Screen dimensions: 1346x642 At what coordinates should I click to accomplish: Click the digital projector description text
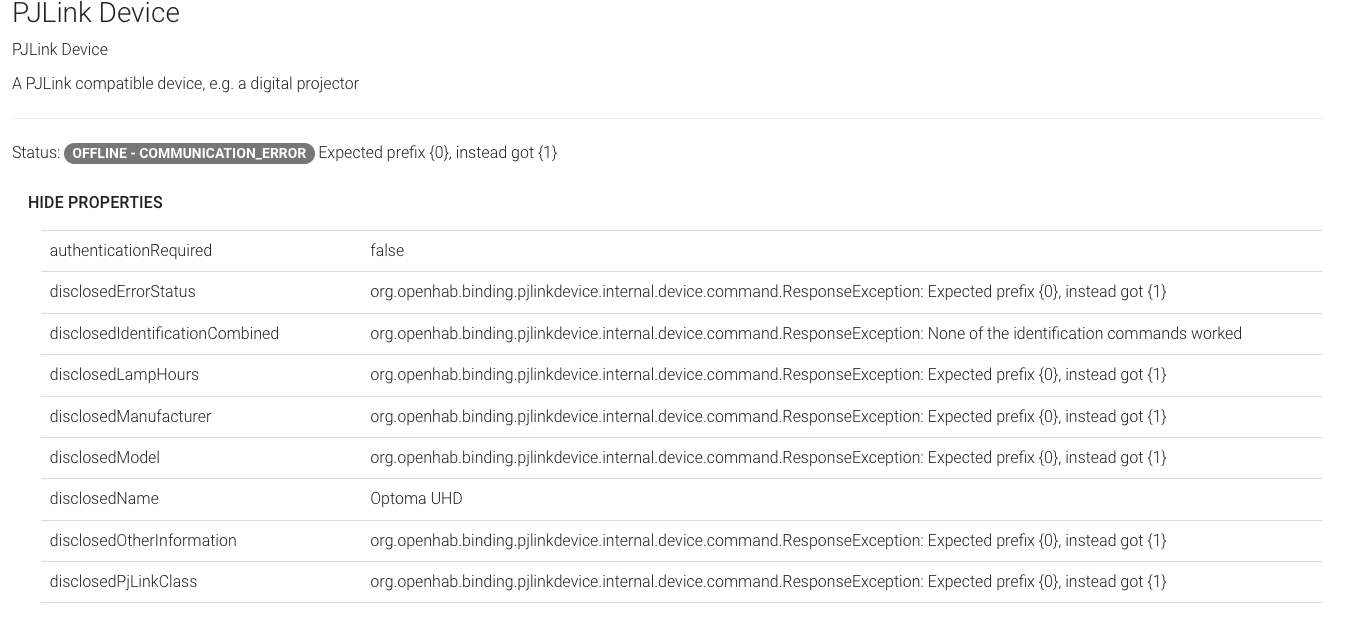[185, 84]
